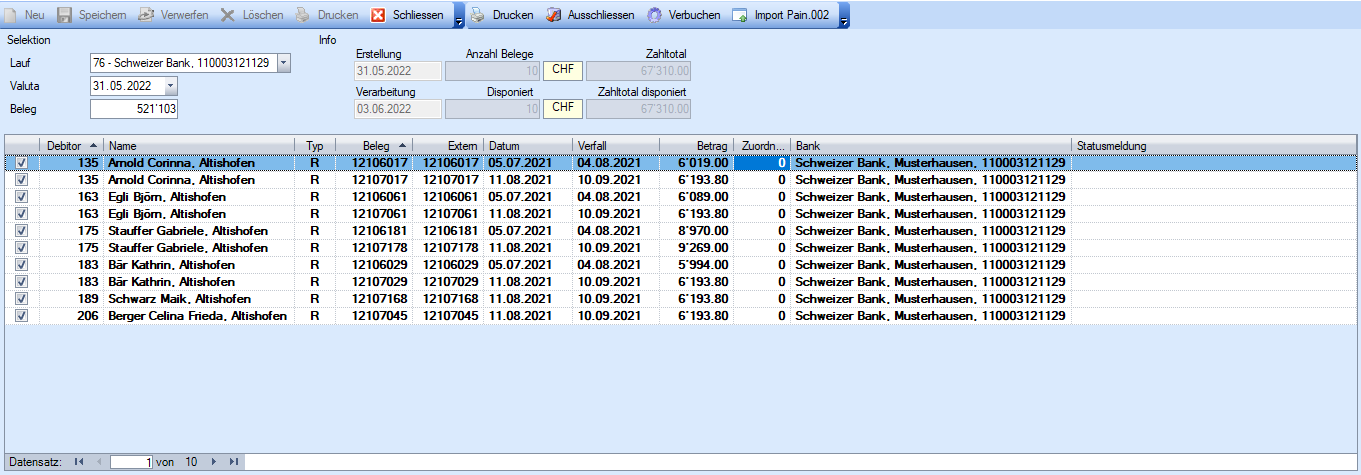
Task: Go to the last record in navigator
Action: [x=233, y=462]
